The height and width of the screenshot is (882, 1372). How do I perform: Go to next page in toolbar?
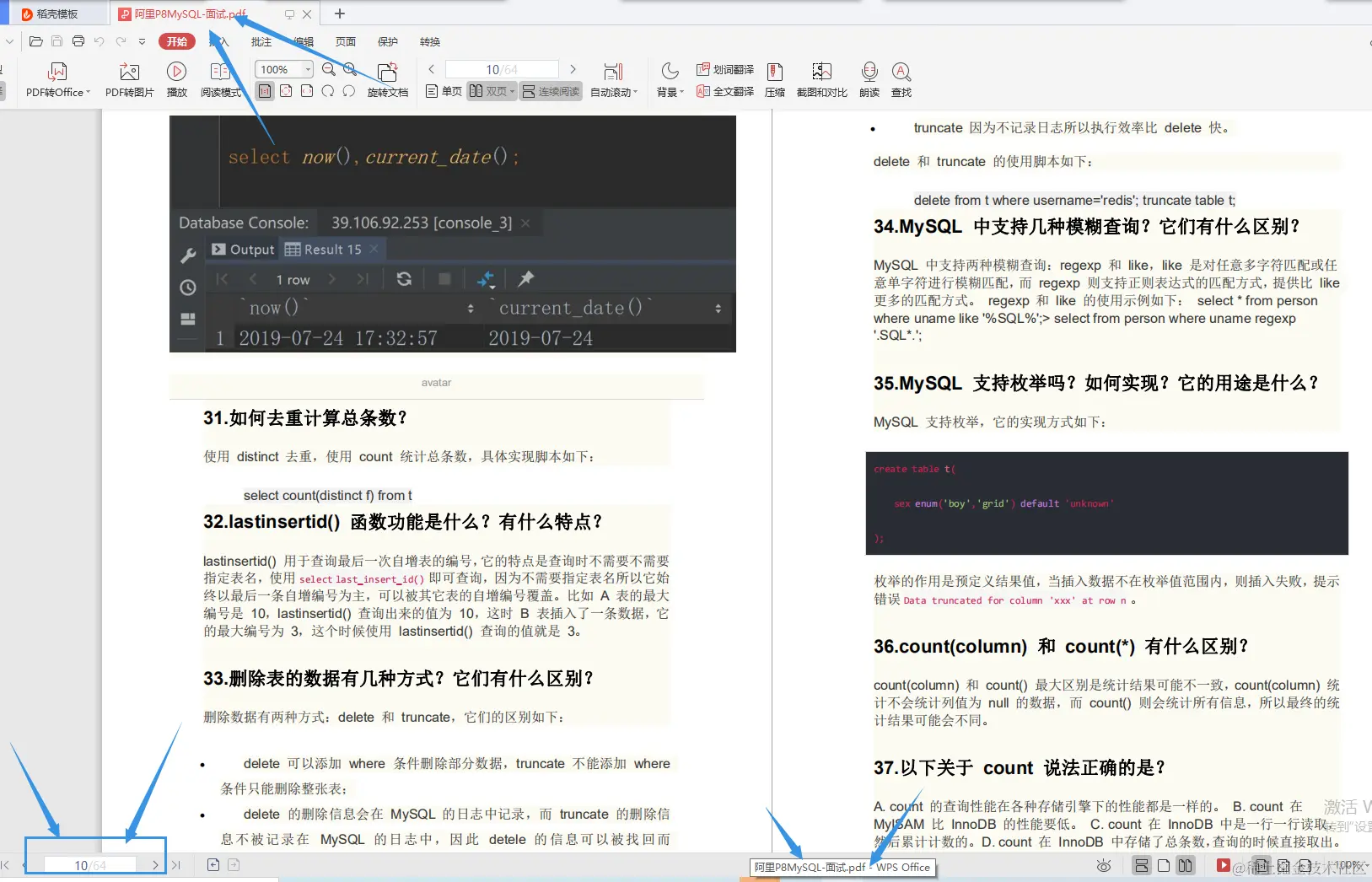click(x=573, y=69)
